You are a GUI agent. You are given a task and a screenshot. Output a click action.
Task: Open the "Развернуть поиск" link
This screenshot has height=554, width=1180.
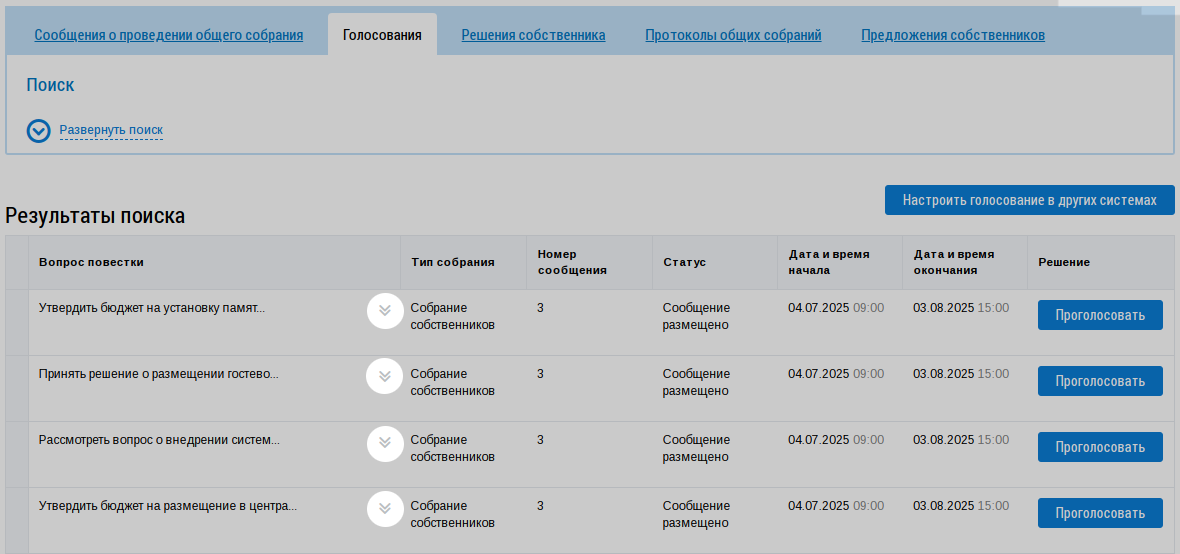click(x=111, y=130)
